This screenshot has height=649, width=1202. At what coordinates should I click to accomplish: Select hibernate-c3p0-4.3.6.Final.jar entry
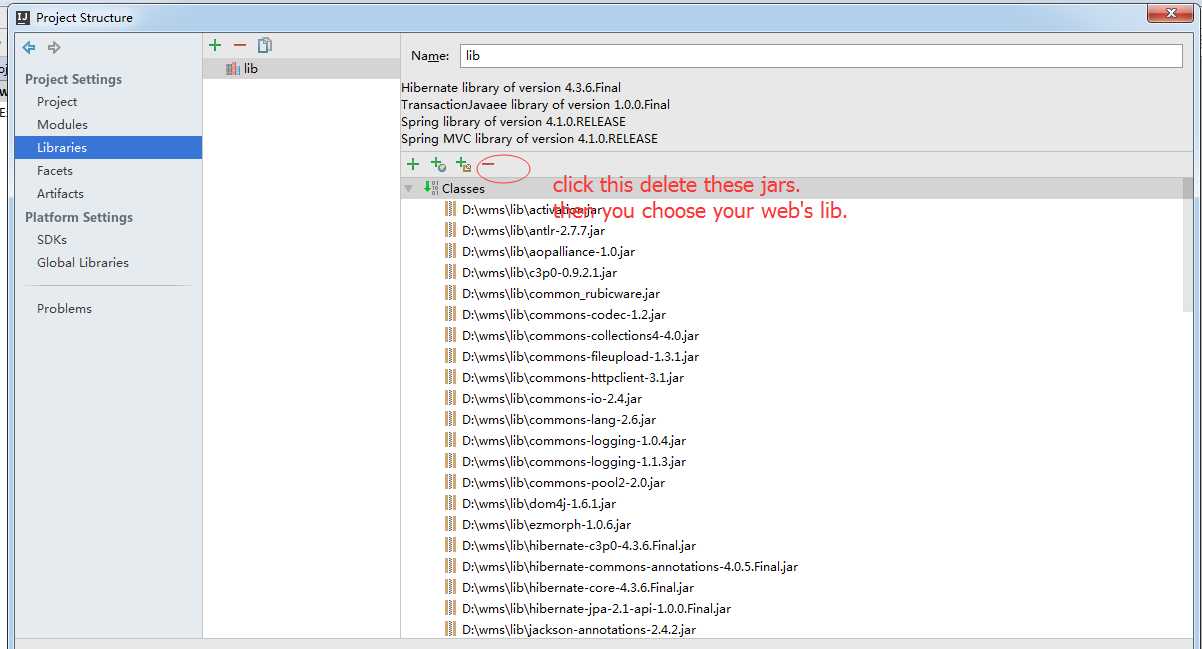[x=579, y=545]
